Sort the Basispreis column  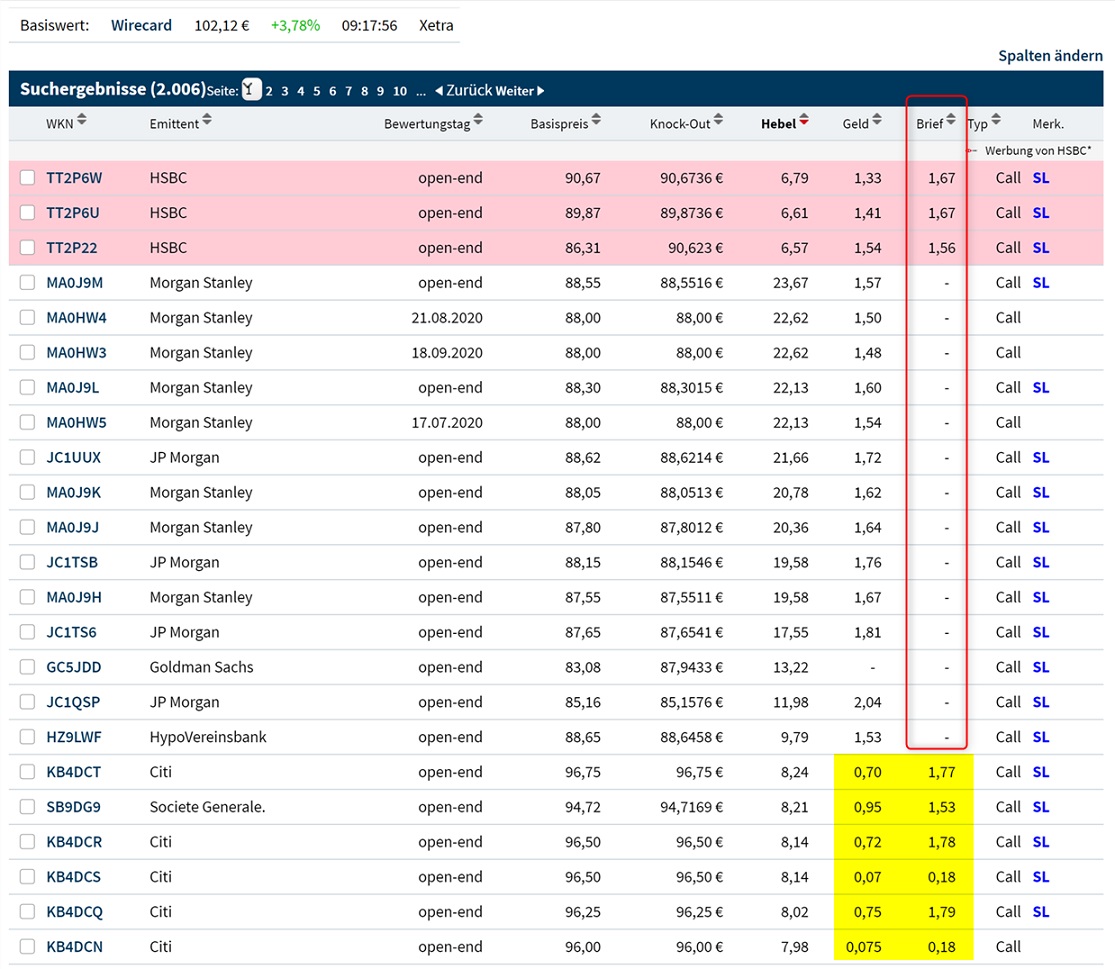click(597, 122)
